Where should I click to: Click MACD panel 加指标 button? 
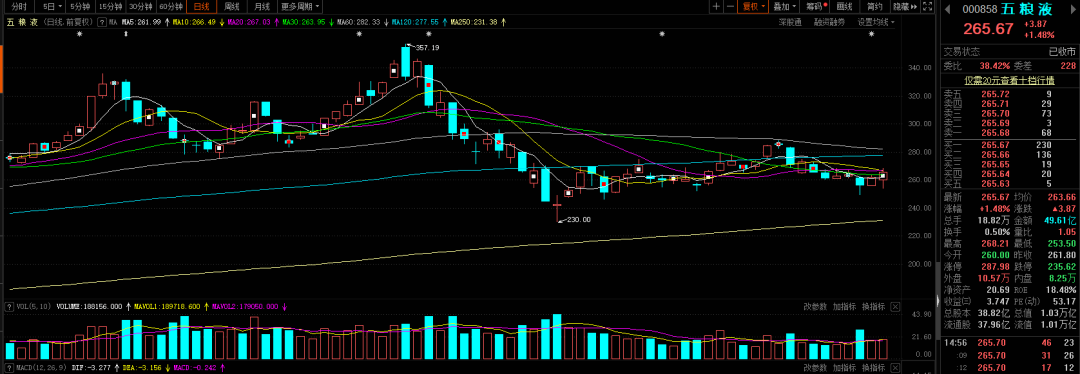[844, 368]
